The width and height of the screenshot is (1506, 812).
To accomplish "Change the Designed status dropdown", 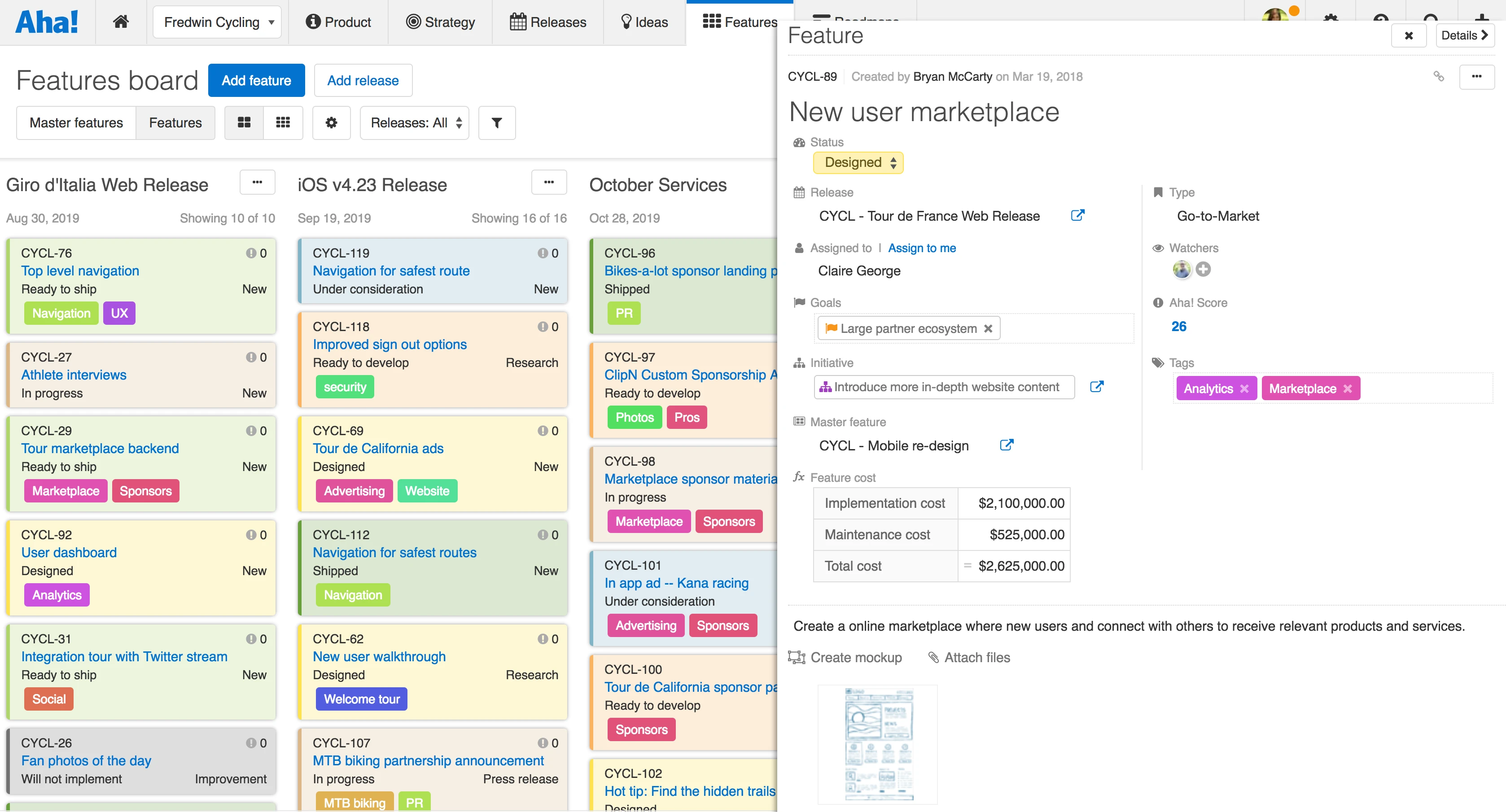I will (858, 162).
